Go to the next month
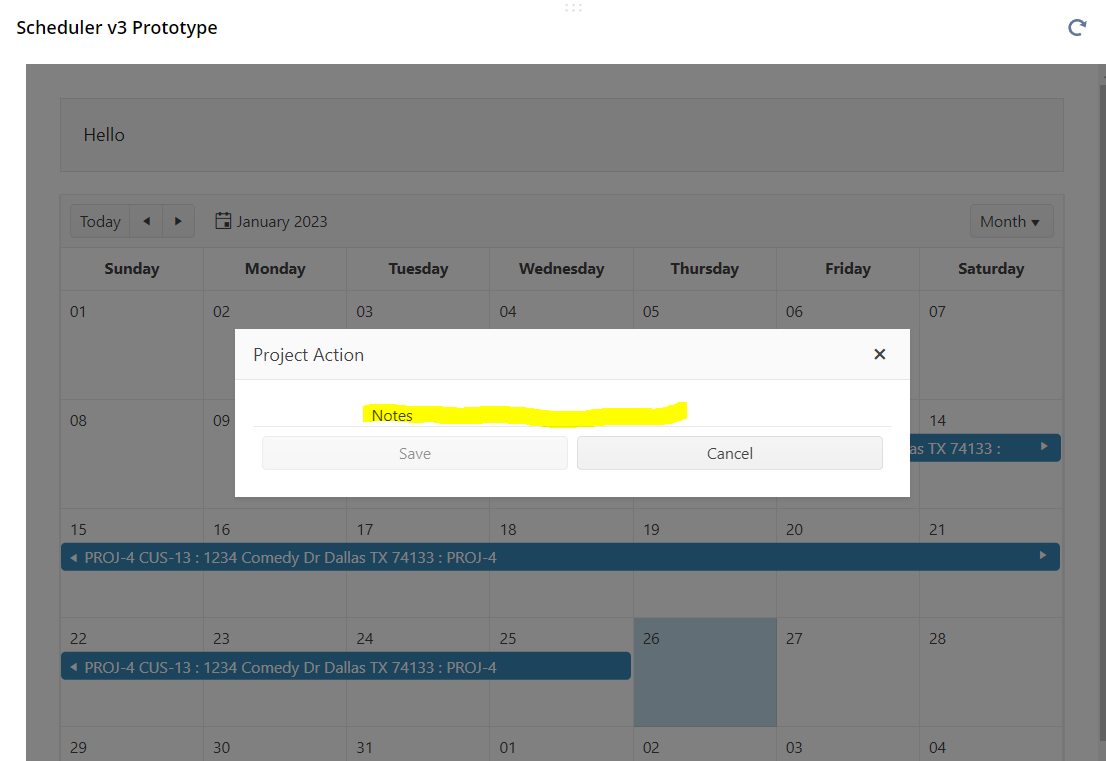The width and height of the screenshot is (1106, 761). 178,221
